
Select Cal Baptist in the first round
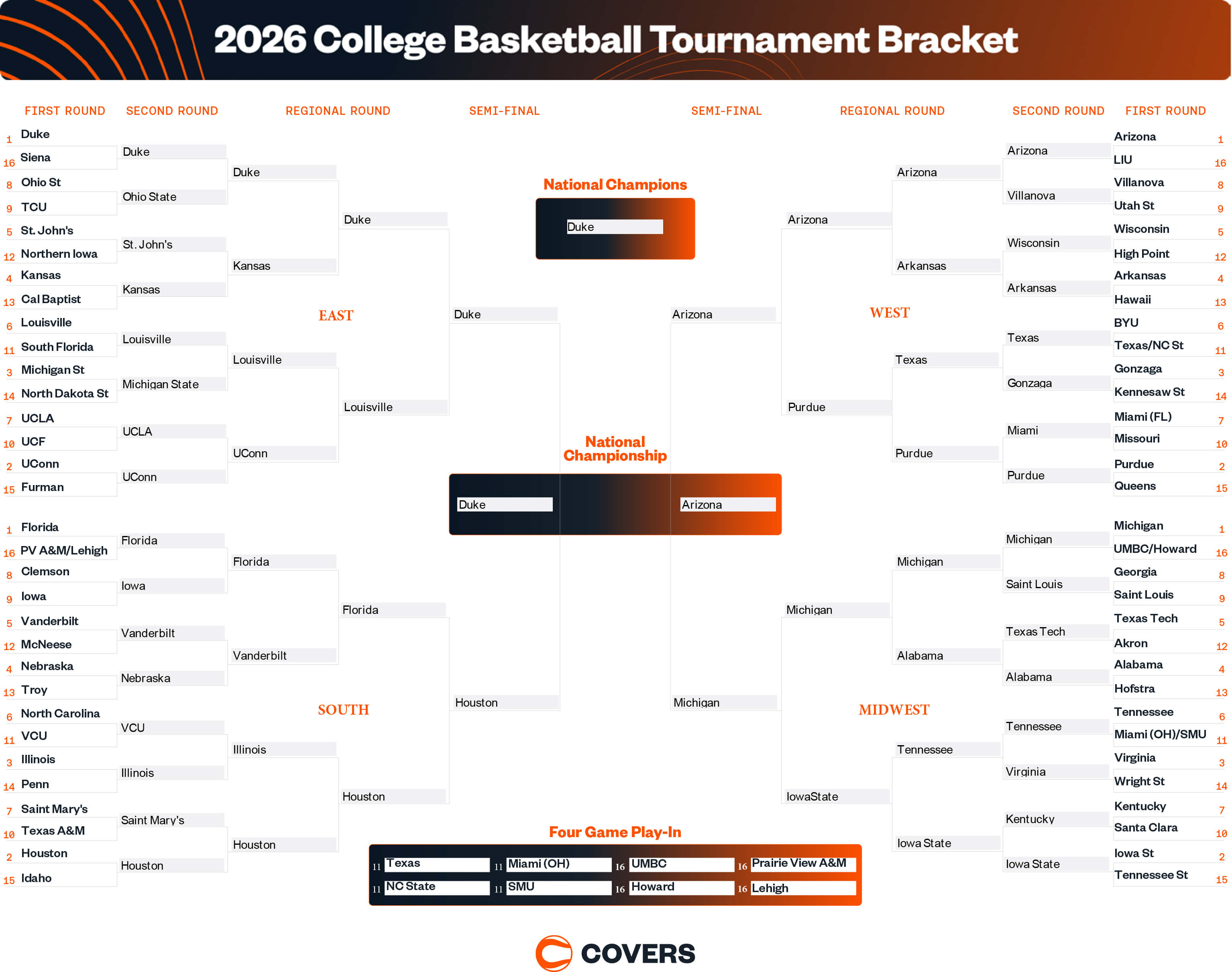pyautogui.click(x=51, y=300)
